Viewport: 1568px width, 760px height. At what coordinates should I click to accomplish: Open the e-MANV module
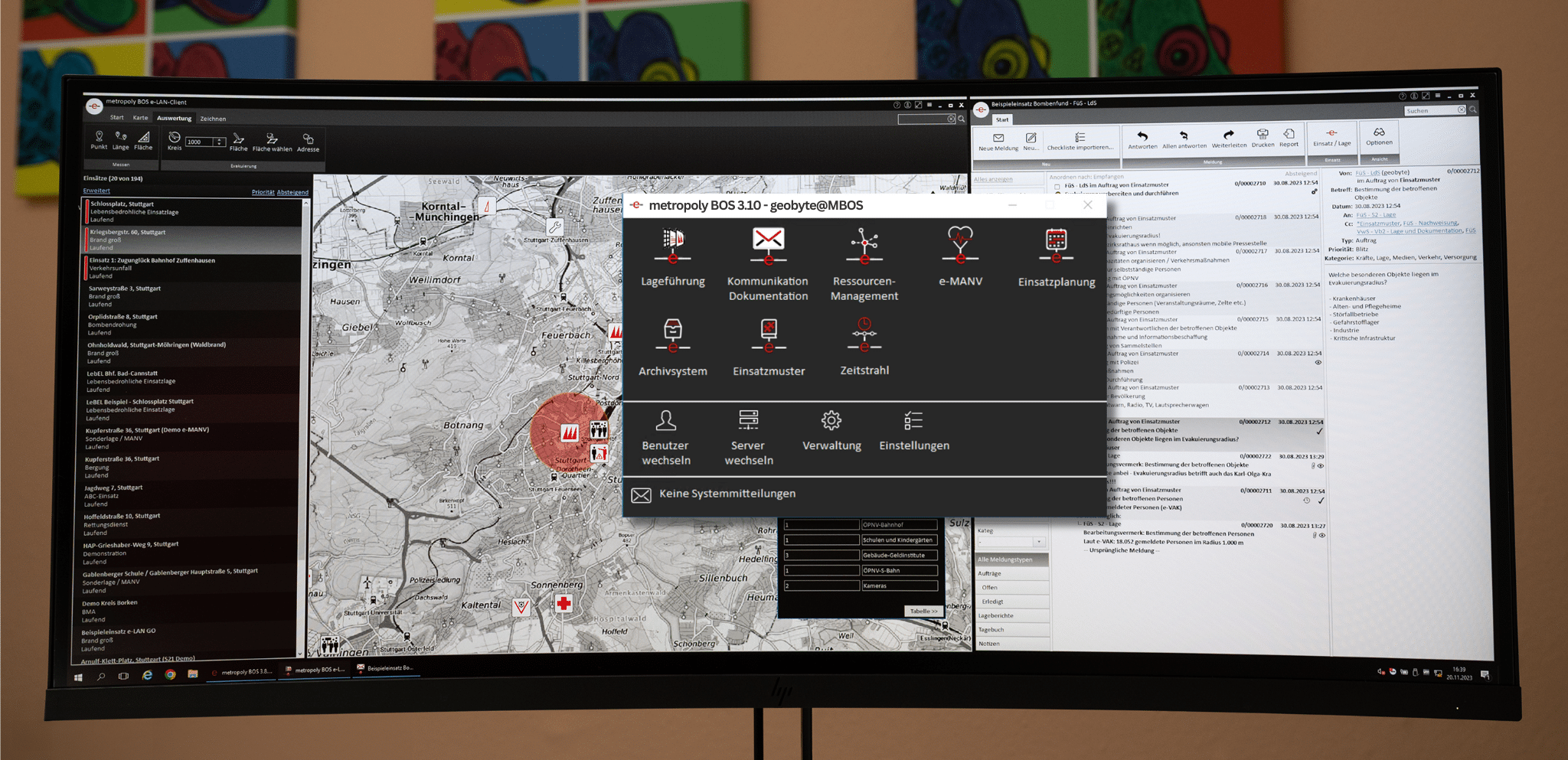[960, 256]
